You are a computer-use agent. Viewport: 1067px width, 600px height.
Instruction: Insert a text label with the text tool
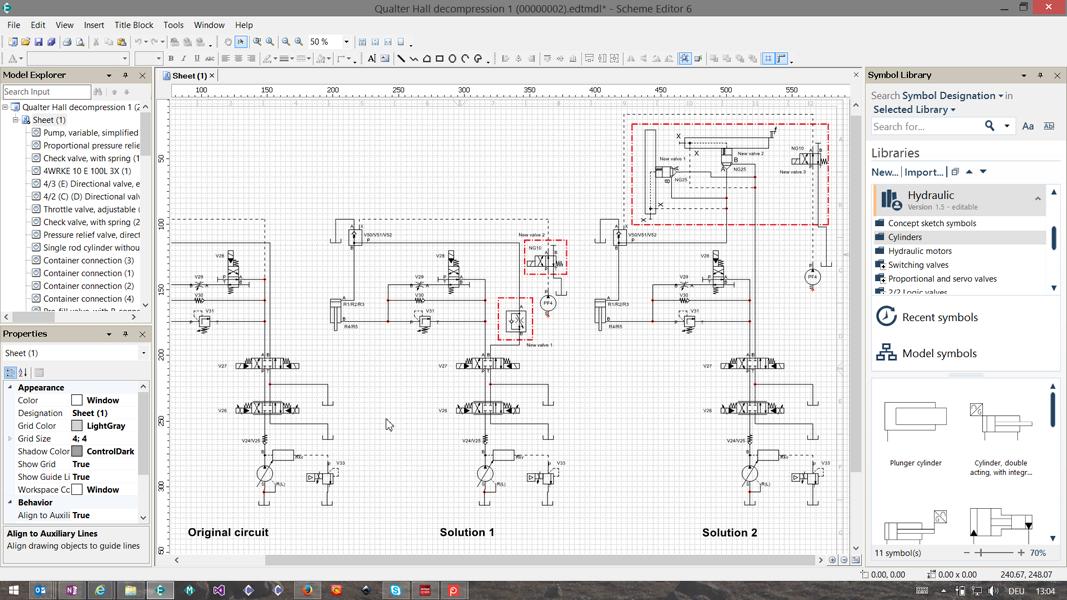click(372, 59)
